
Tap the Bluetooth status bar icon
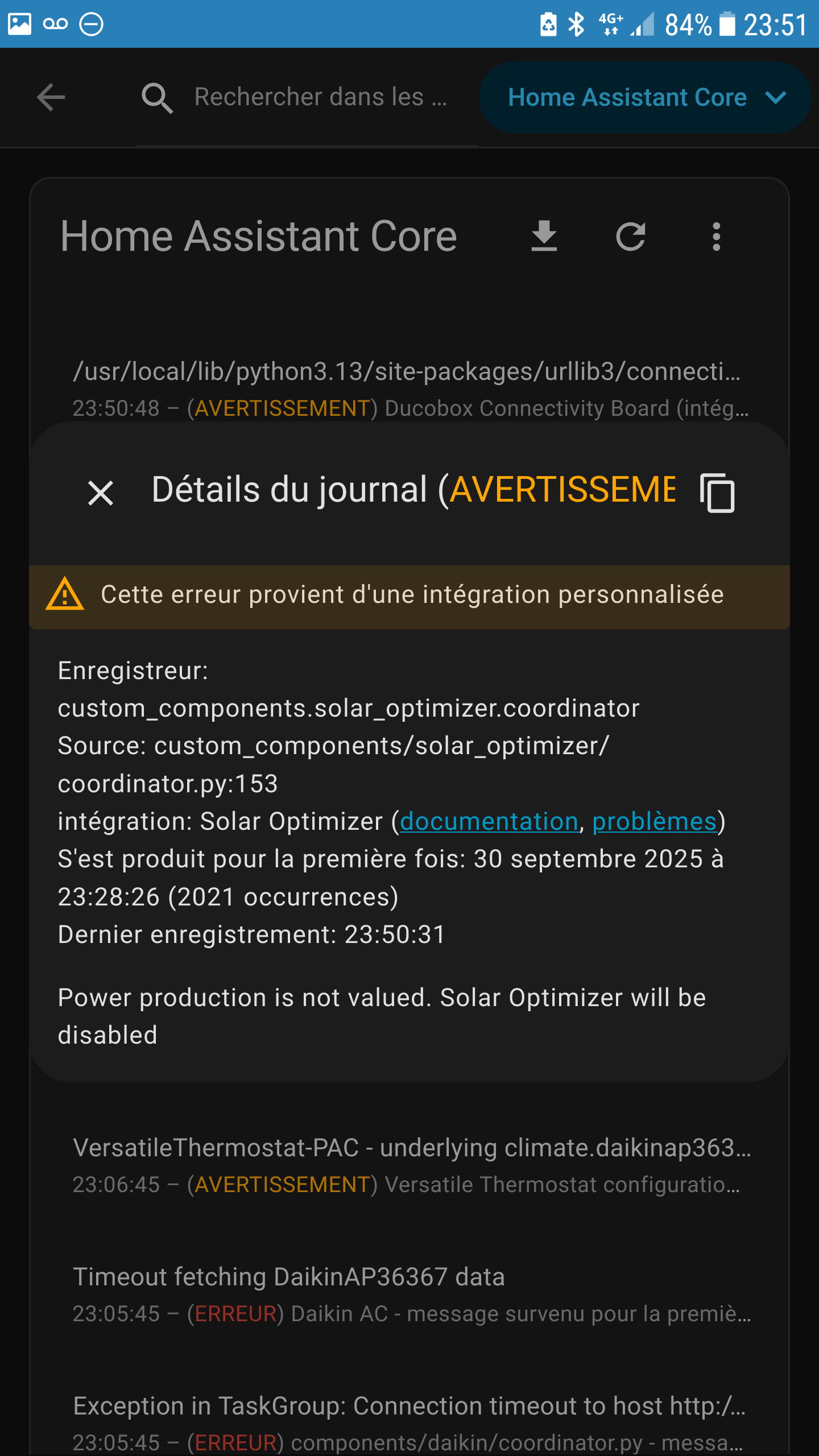[576, 24]
